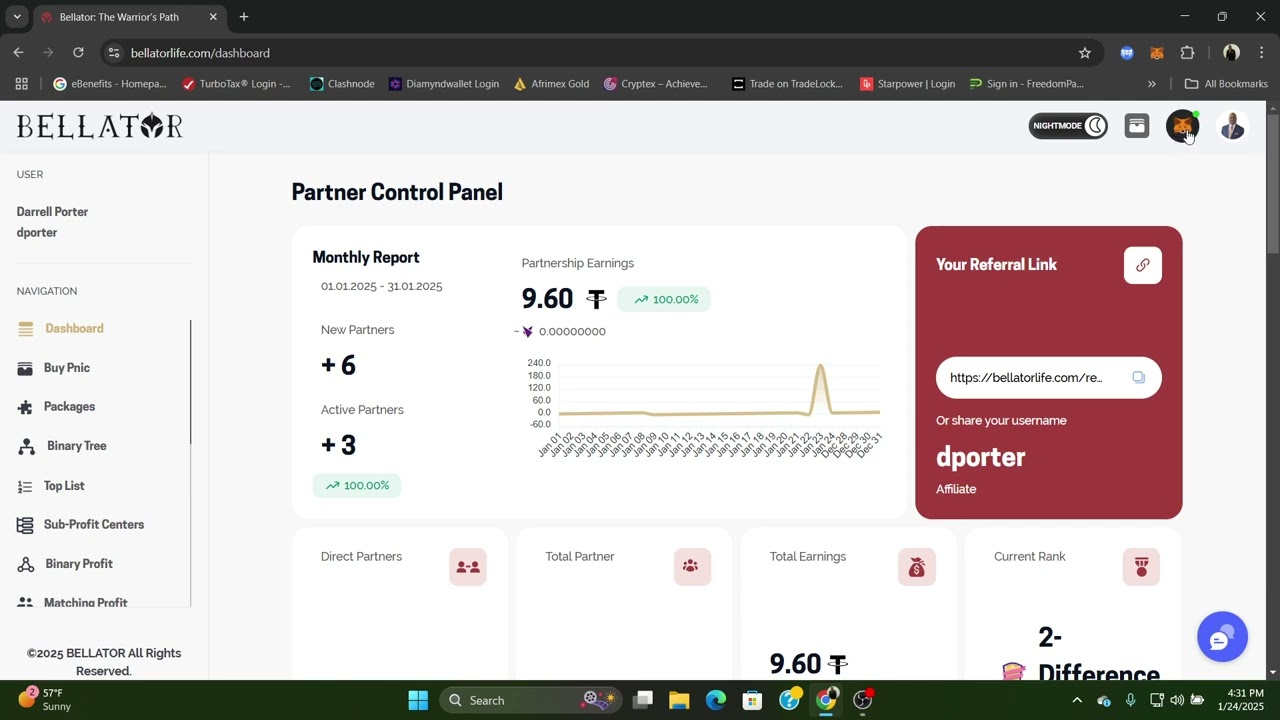1280x720 pixels.
Task: Click the address bar URL
Action: pyautogui.click(x=200, y=53)
